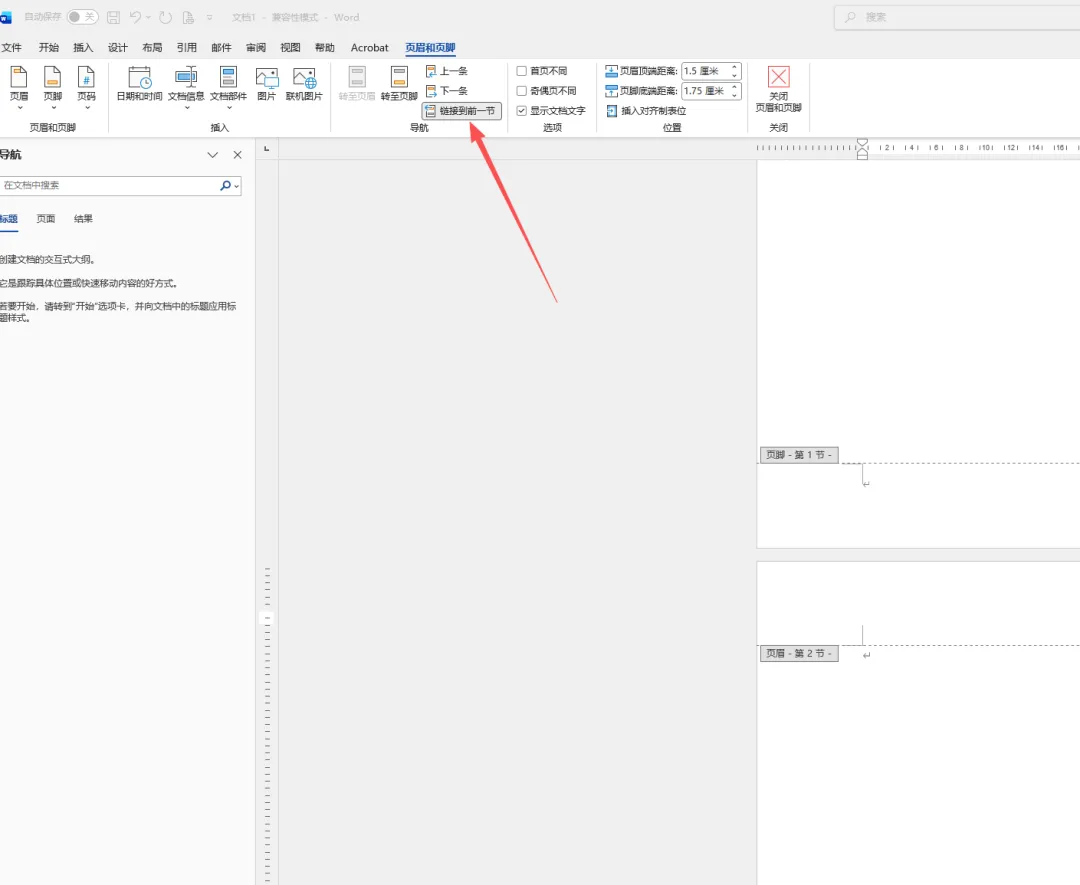
Task: Open the search options dropdown in navigation pane
Action: click(x=236, y=186)
